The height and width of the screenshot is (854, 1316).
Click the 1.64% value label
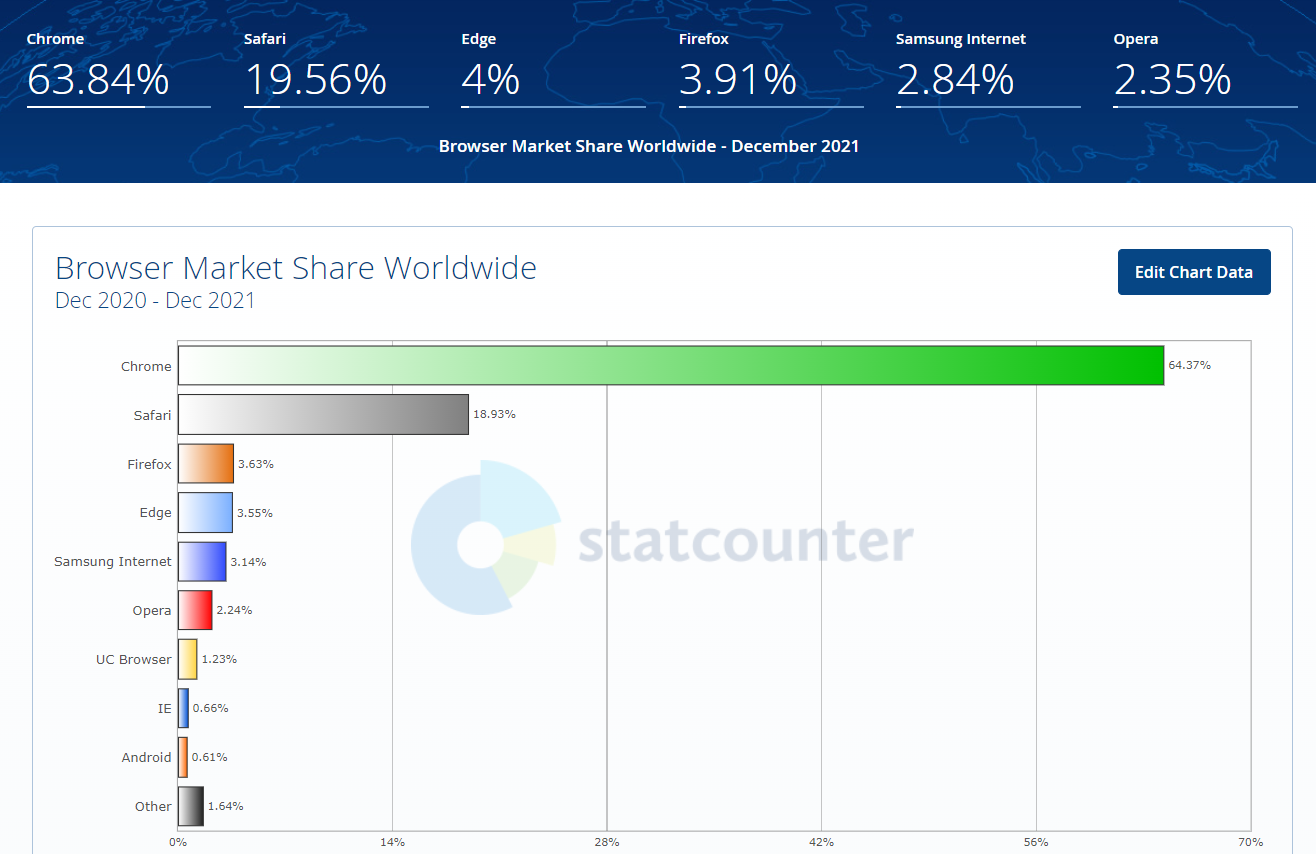click(x=226, y=806)
